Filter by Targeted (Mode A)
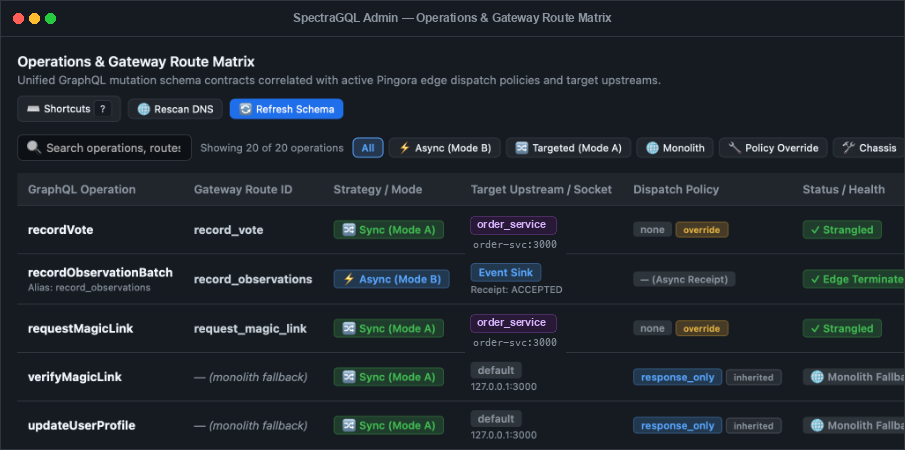 tap(569, 148)
